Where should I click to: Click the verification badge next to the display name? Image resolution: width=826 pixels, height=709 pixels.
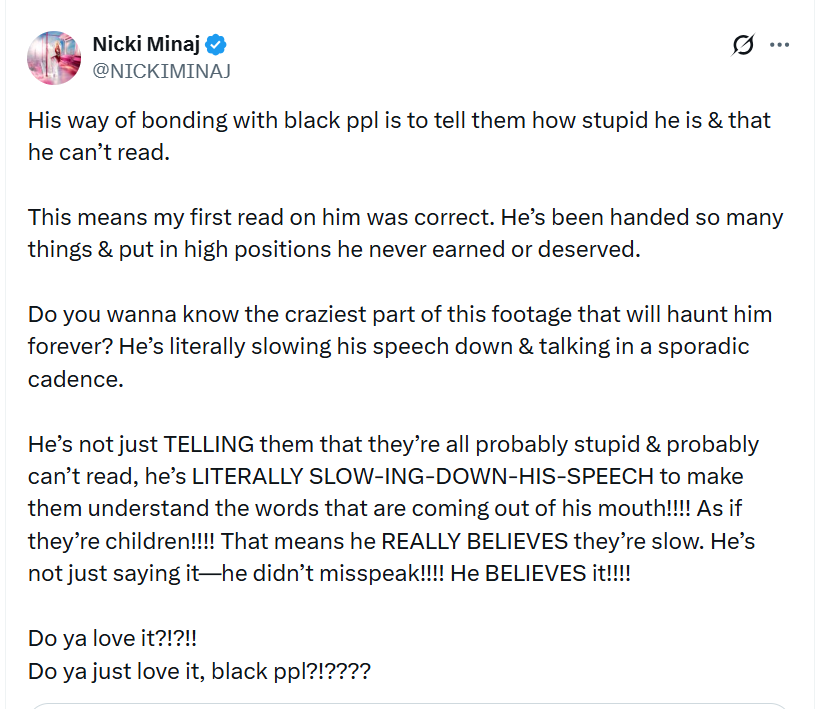click(x=217, y=44)
